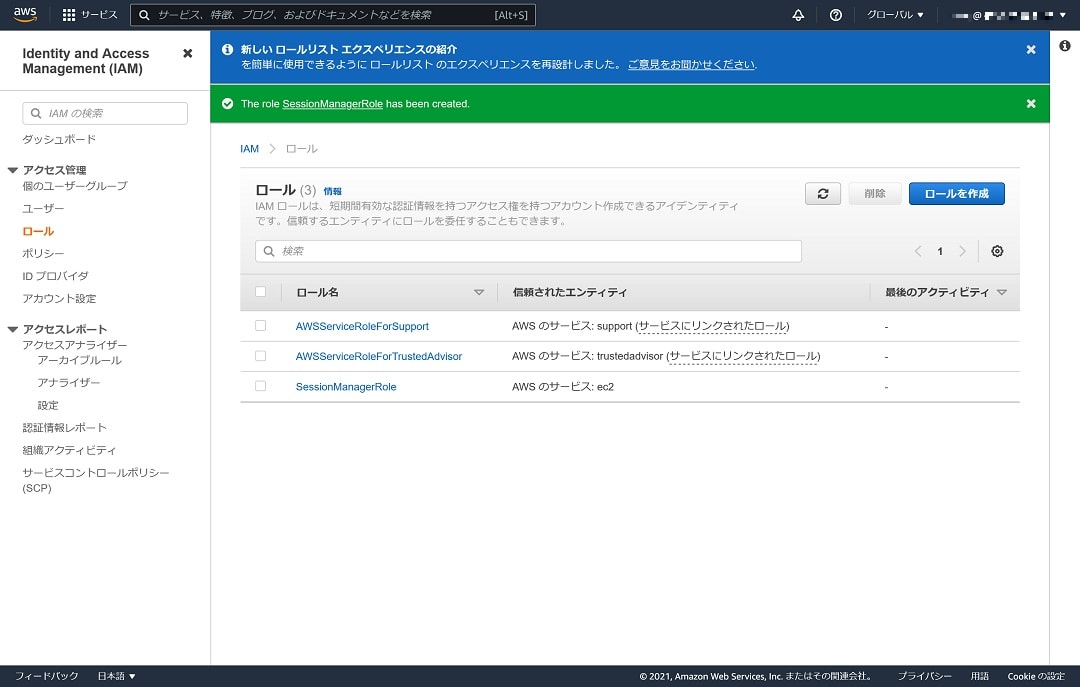This screenshot has height=687, width=1080.
Task: Open the AWSServiceRoleForTrustedAdvisor role link
Action: click(x=379, y=356)
